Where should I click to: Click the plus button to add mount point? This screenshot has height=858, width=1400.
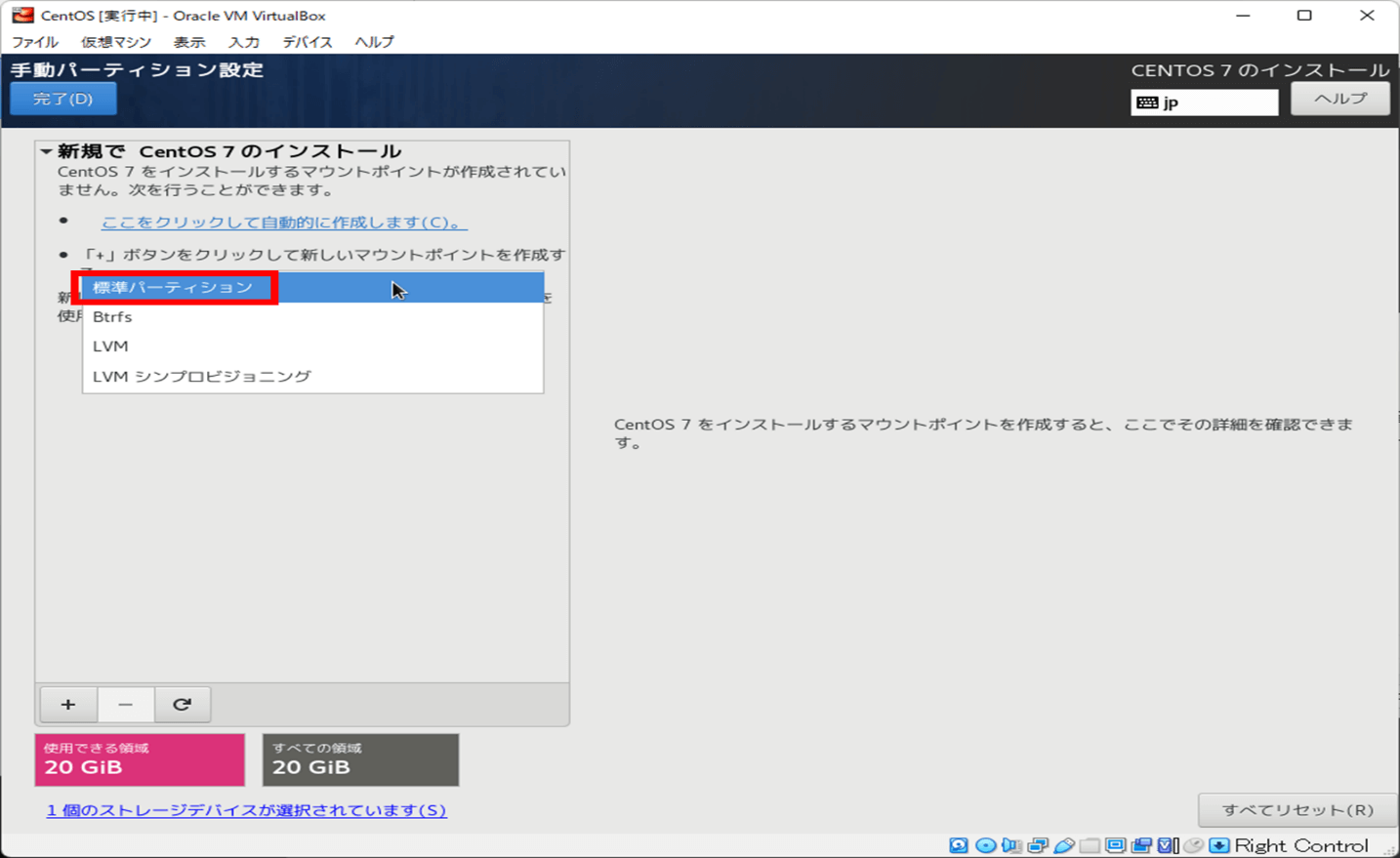pyautogui.click(x=68, y=705)
